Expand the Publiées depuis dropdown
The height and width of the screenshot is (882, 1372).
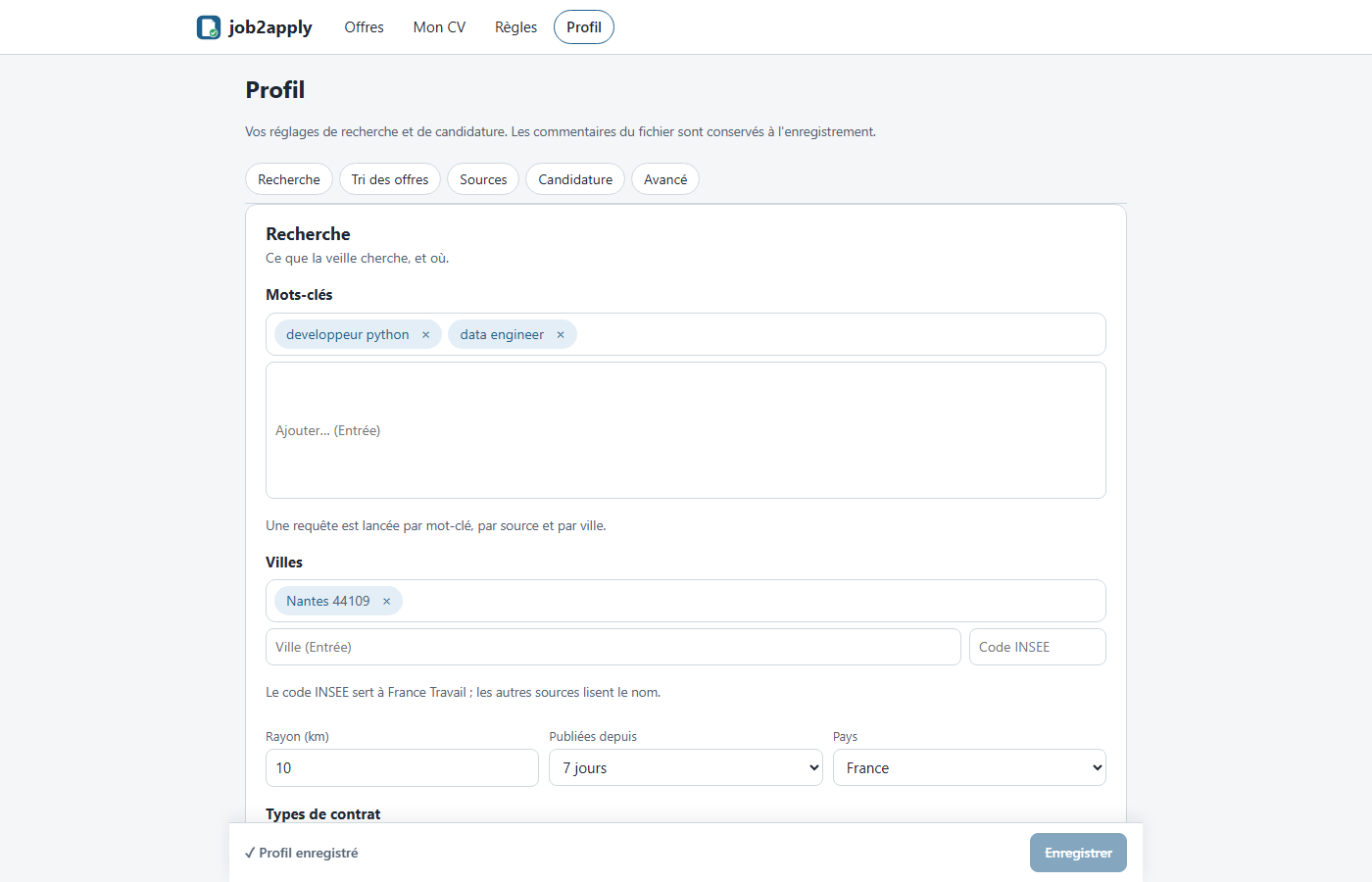click(x=686, y=767)
